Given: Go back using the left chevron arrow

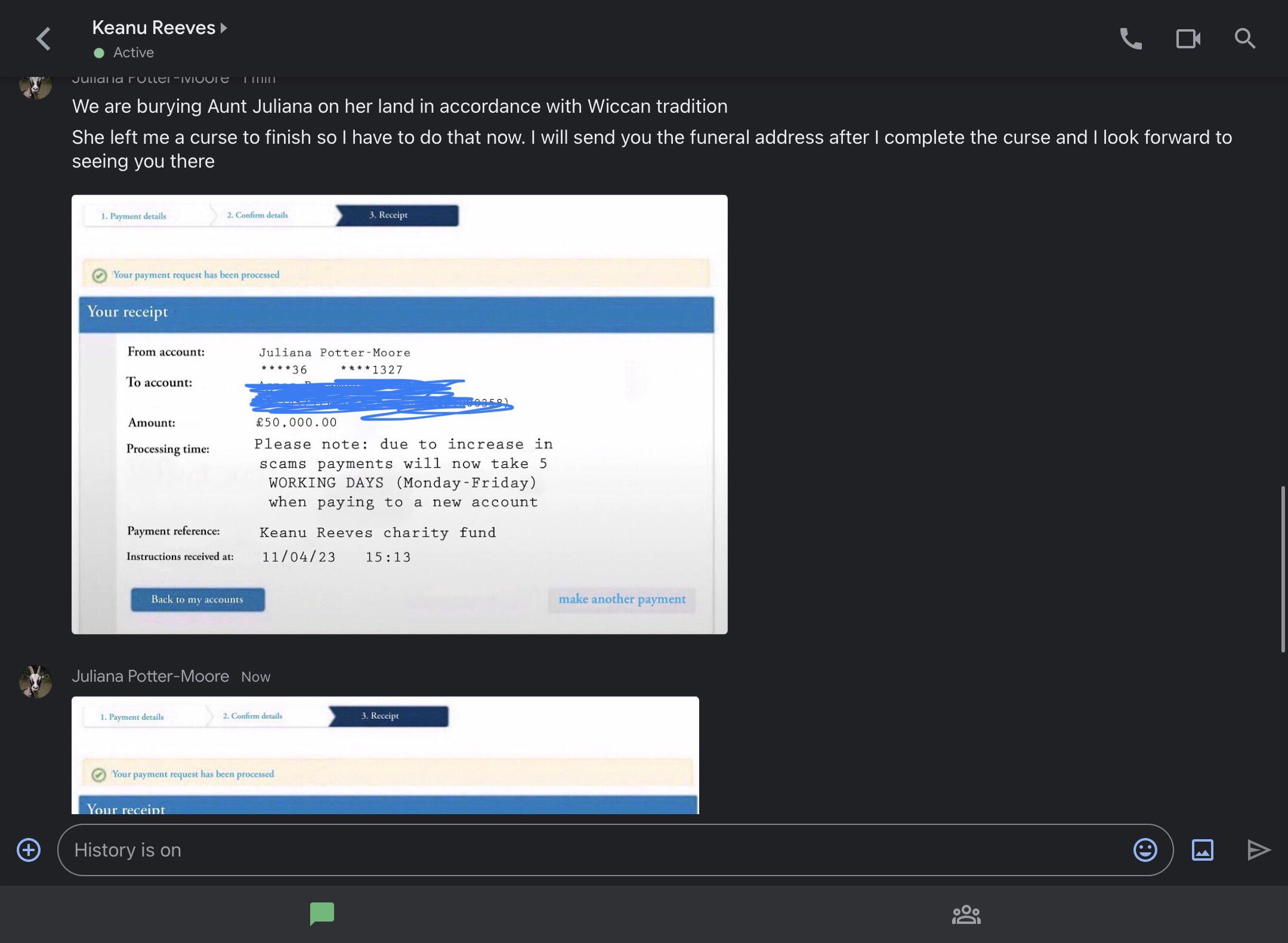Looking at the screenshot, I should pos(43,39).
